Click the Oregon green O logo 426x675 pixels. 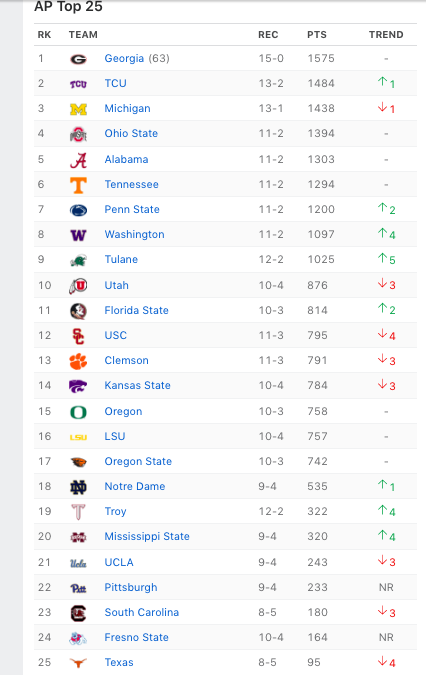[78, 412]
